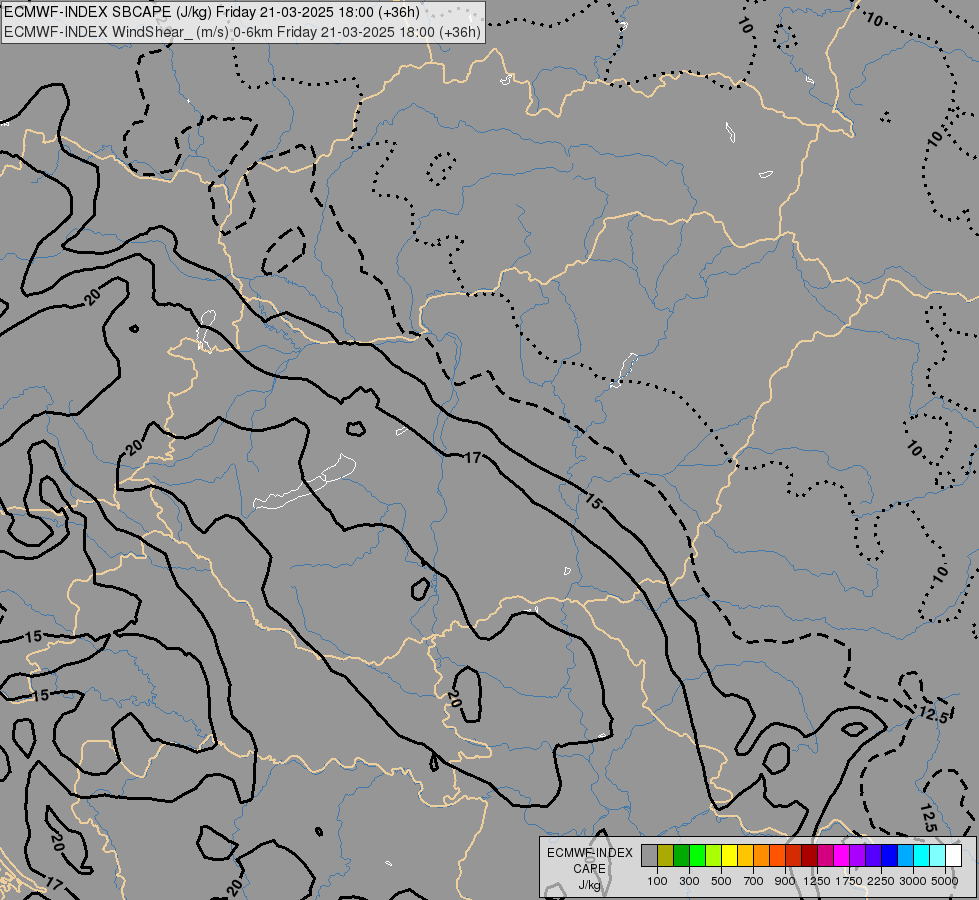Click the legend value 900
The image size is (979, 900).
(785, 881)
